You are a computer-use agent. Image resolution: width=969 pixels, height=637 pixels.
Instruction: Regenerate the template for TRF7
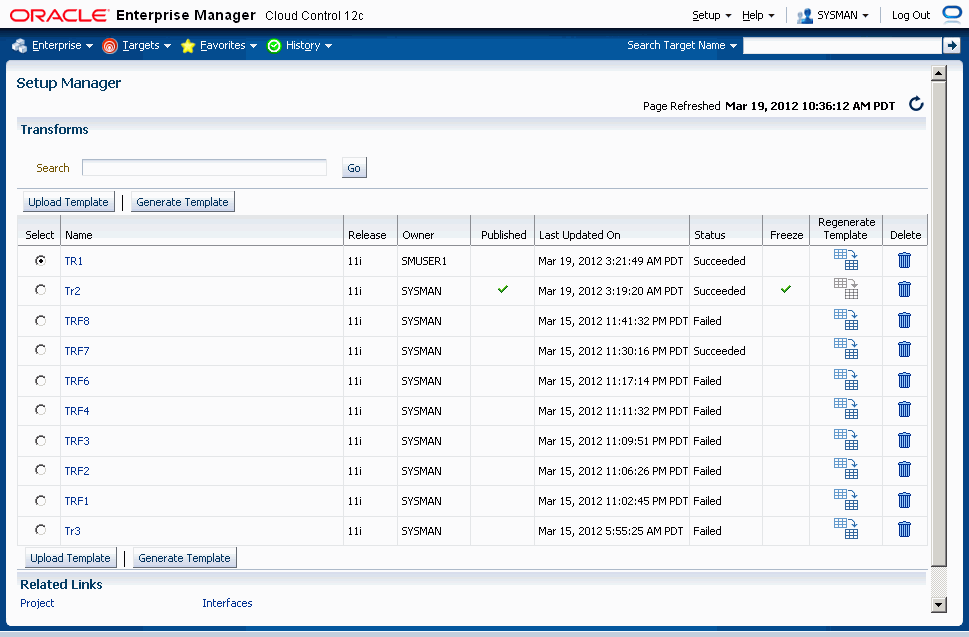click(845, 349)
